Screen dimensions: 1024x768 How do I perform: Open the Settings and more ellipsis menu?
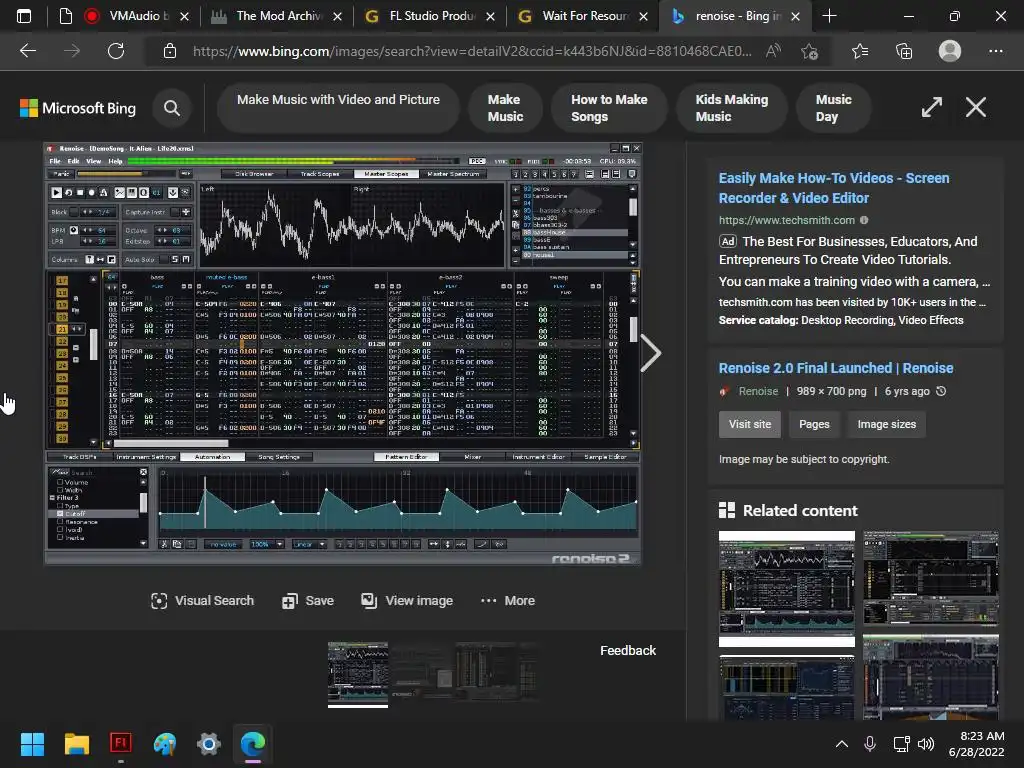coord(996,51)
